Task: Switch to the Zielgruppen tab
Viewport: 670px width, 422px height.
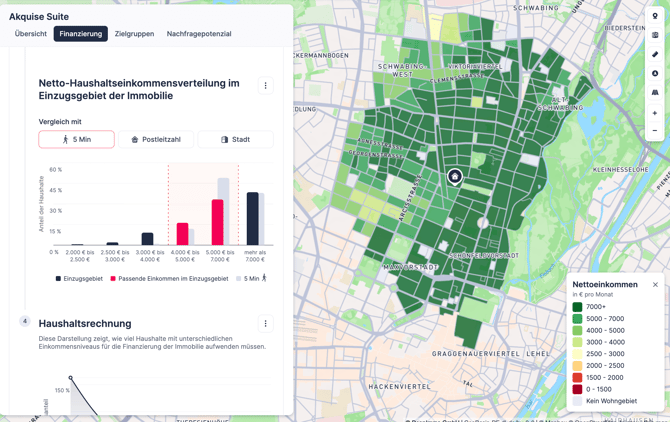Action: coord(134,34)
